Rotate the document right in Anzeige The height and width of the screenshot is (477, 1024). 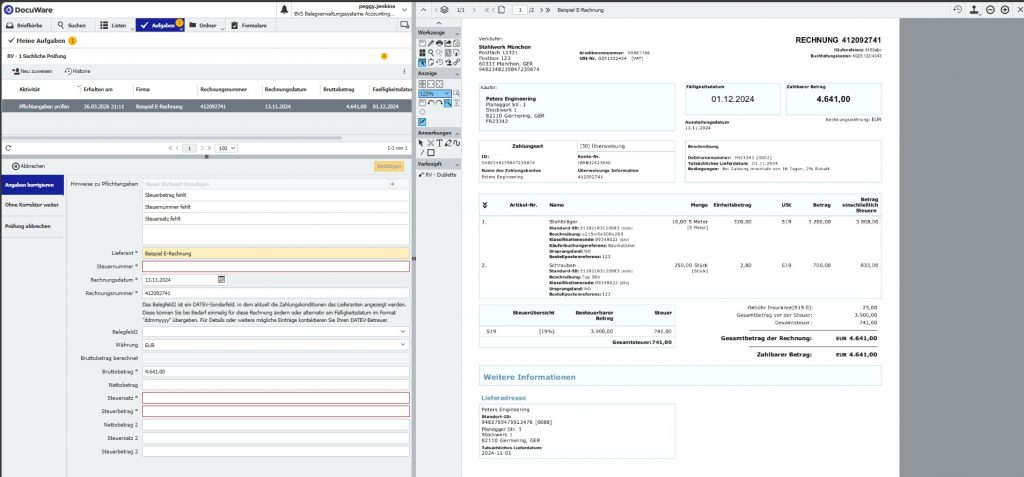coord(439,103)
